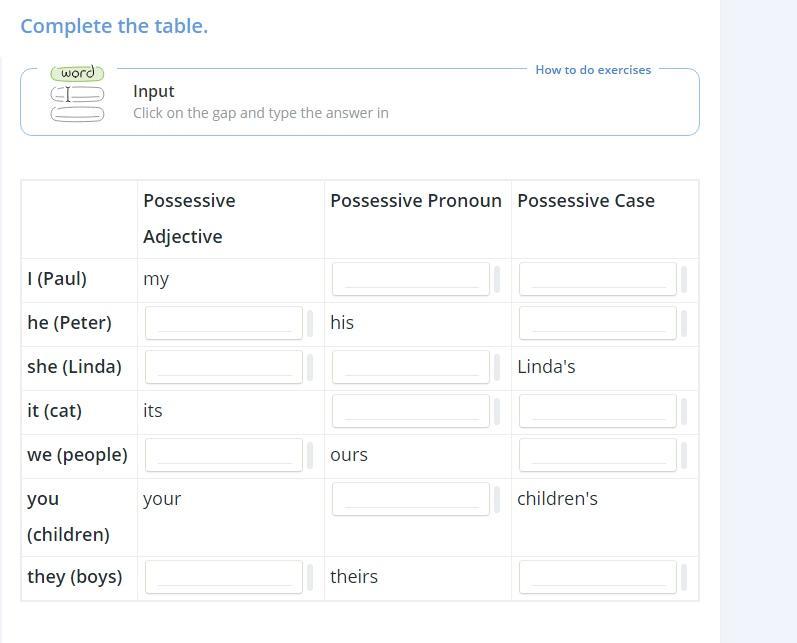Viewport: 797px width, 643px height.
Task: Click gray marker beside Paul's possessive pronoun gap
Action: tap(497, 279)
